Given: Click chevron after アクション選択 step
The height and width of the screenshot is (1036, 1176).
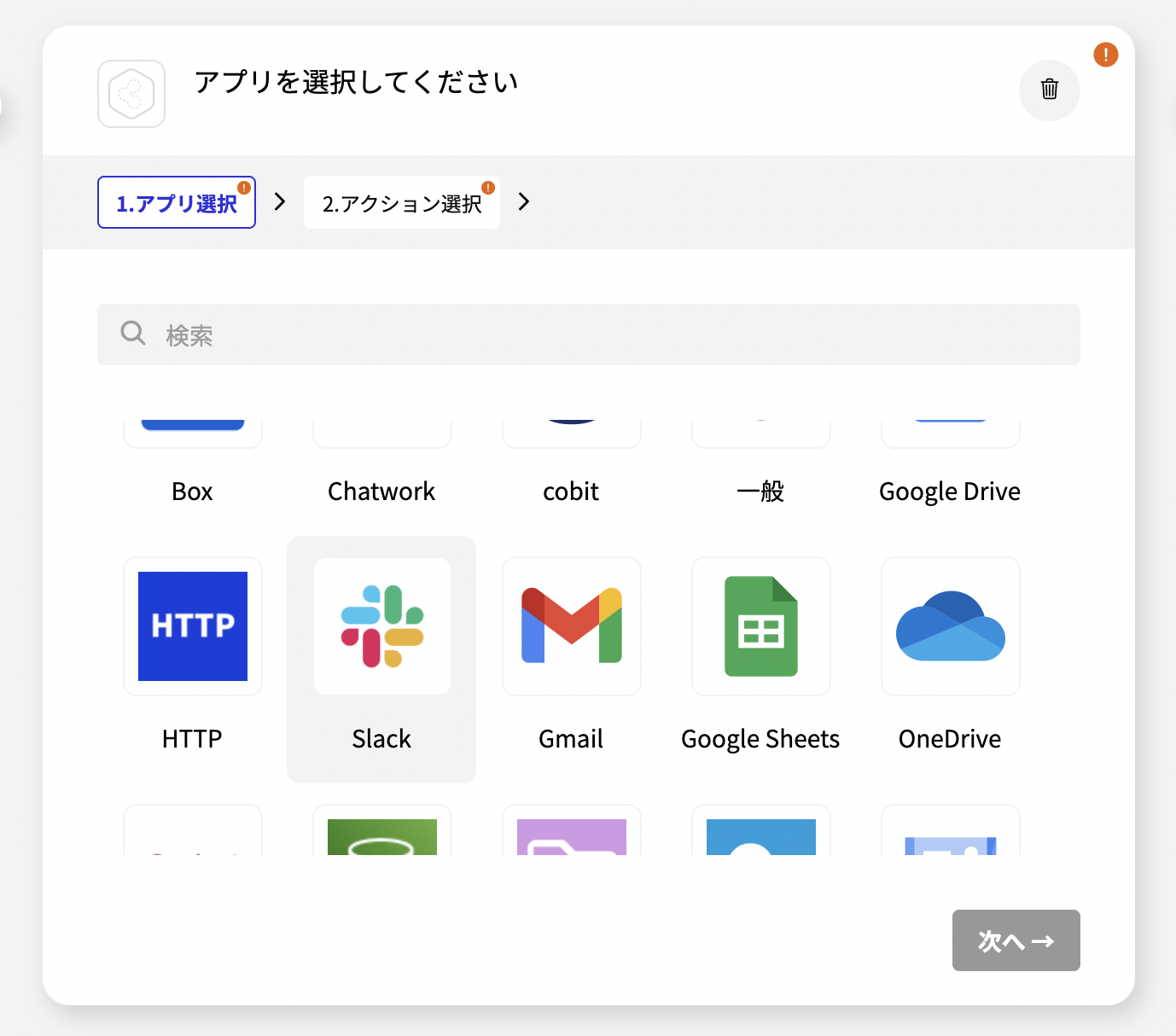Looking at the screenshot, I should [524, 201].
